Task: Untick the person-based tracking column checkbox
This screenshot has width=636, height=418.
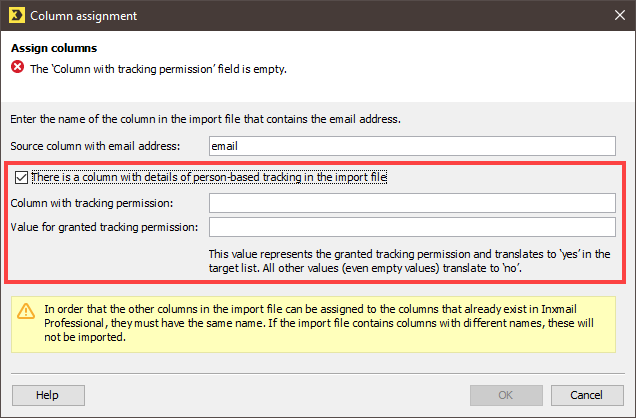Action: coord(21,177)
